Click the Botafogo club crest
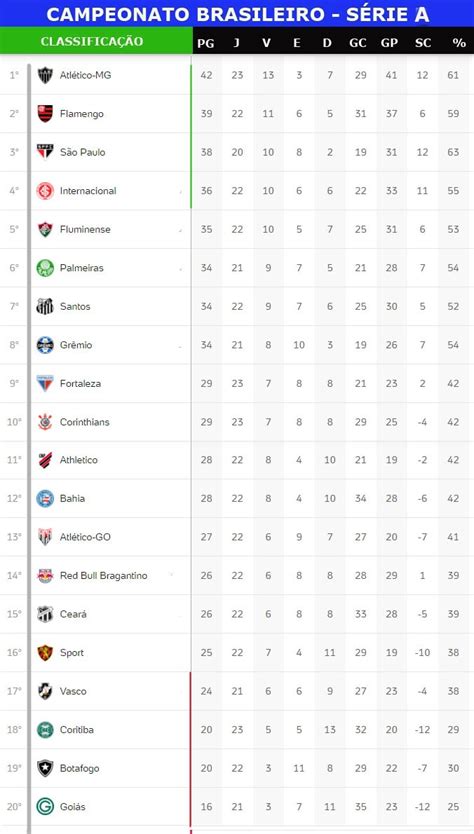Image resolution: width=474 pixels, height=834 pixels. 45,768
